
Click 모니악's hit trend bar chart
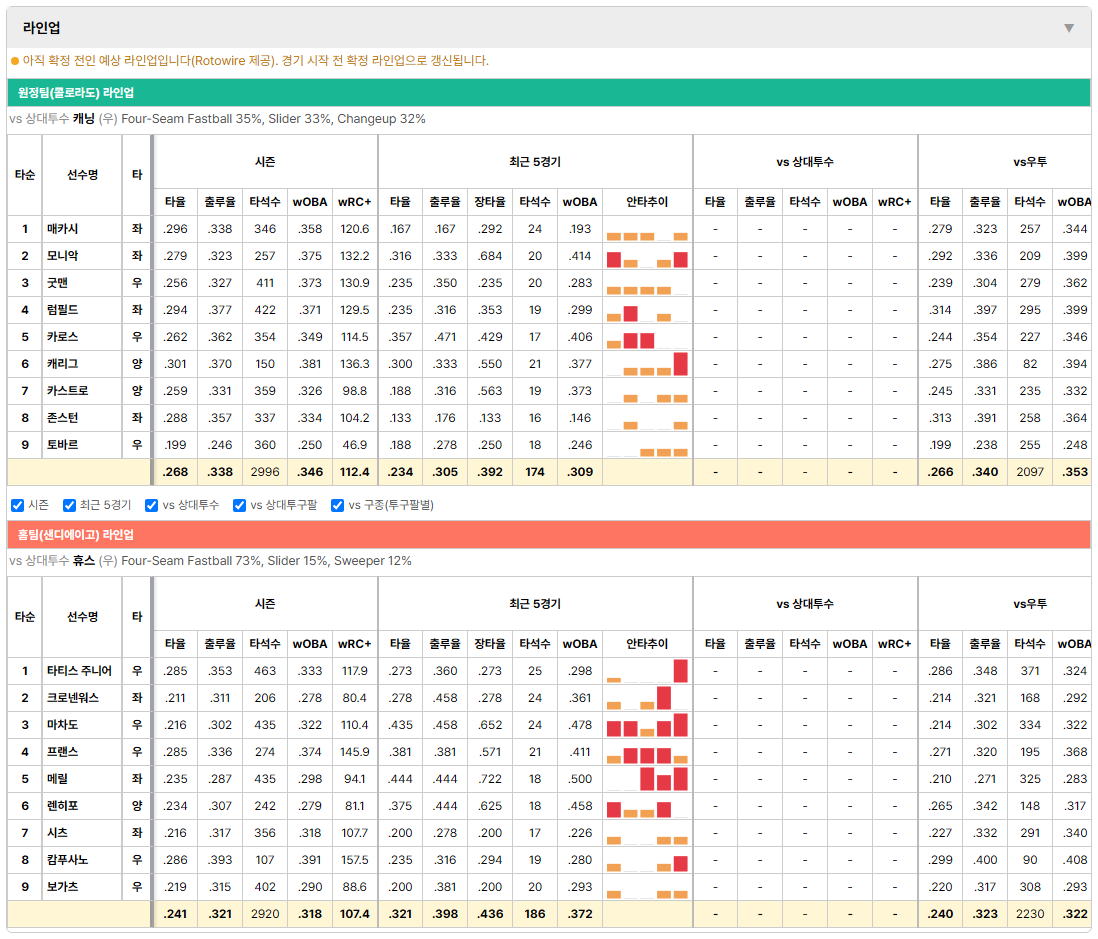pos(647,256)
